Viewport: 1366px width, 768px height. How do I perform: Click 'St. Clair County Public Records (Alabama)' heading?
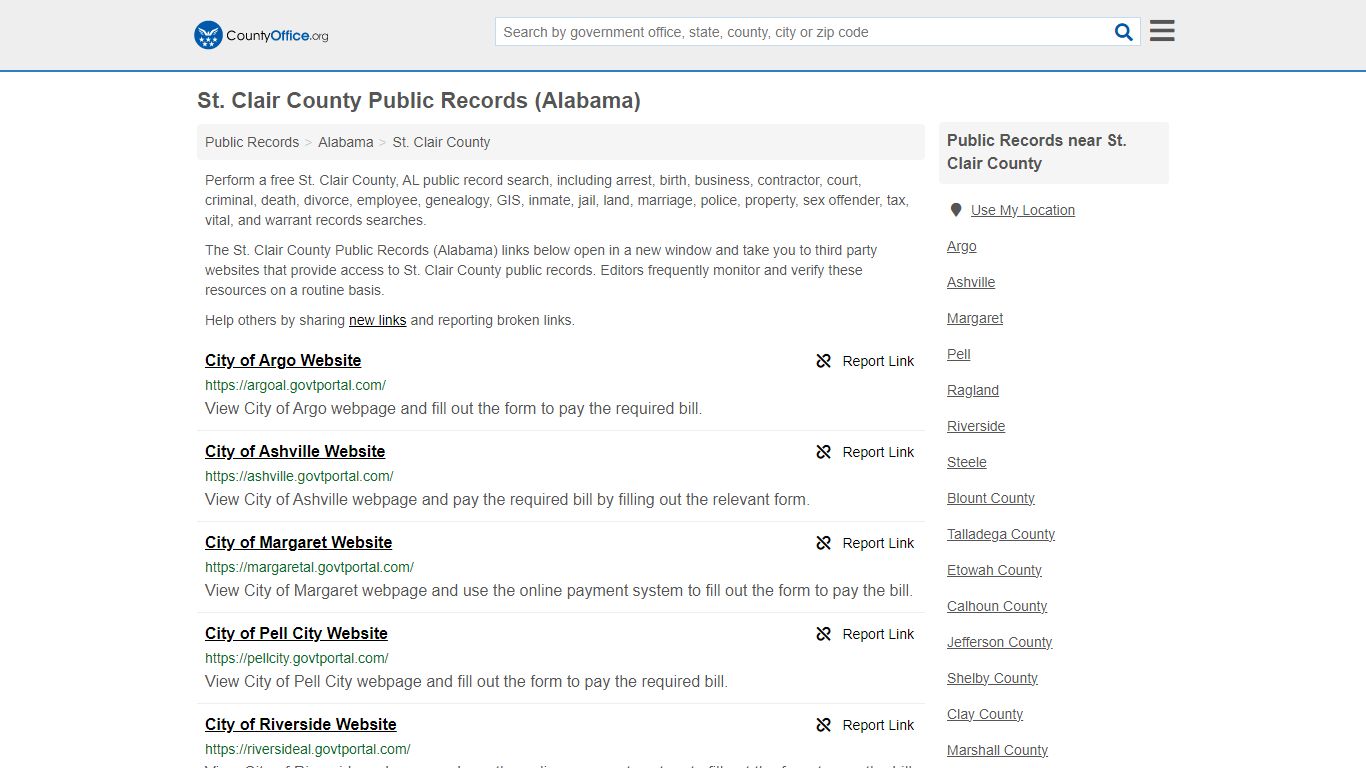(x=419, y=100)
